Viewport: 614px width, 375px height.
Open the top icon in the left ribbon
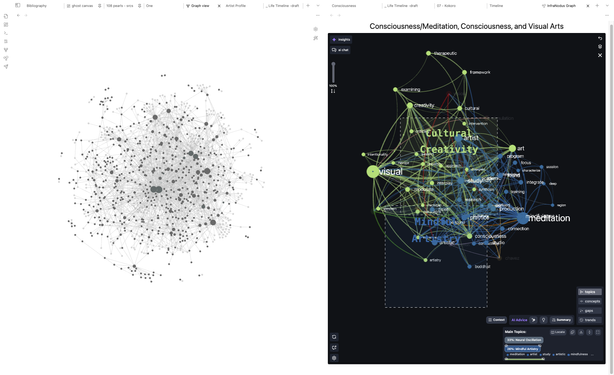coord(6,16)
